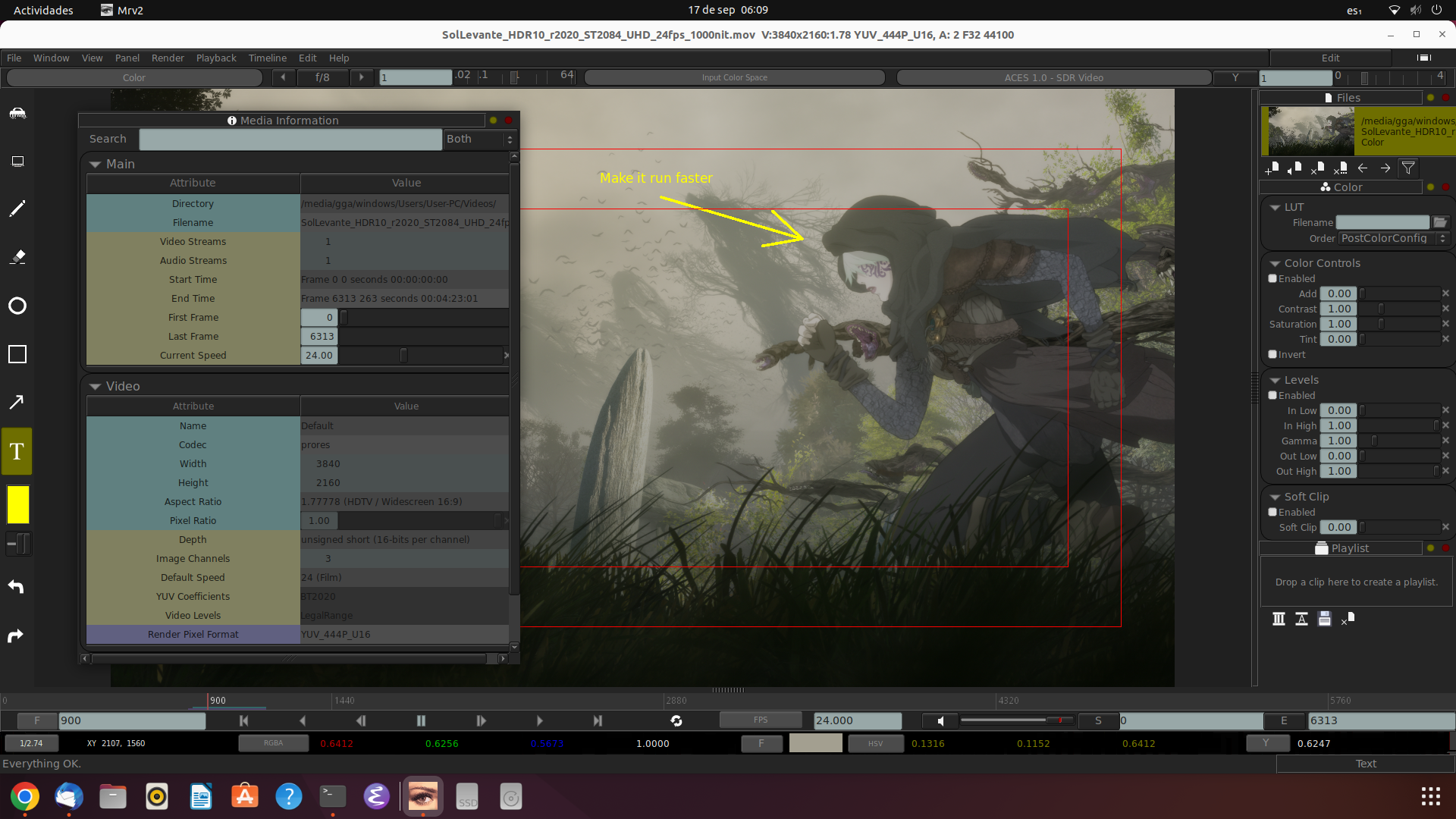
Task: Collapse the Video section in Media Information
Action: pyautogui.click(x=95, y=387)
